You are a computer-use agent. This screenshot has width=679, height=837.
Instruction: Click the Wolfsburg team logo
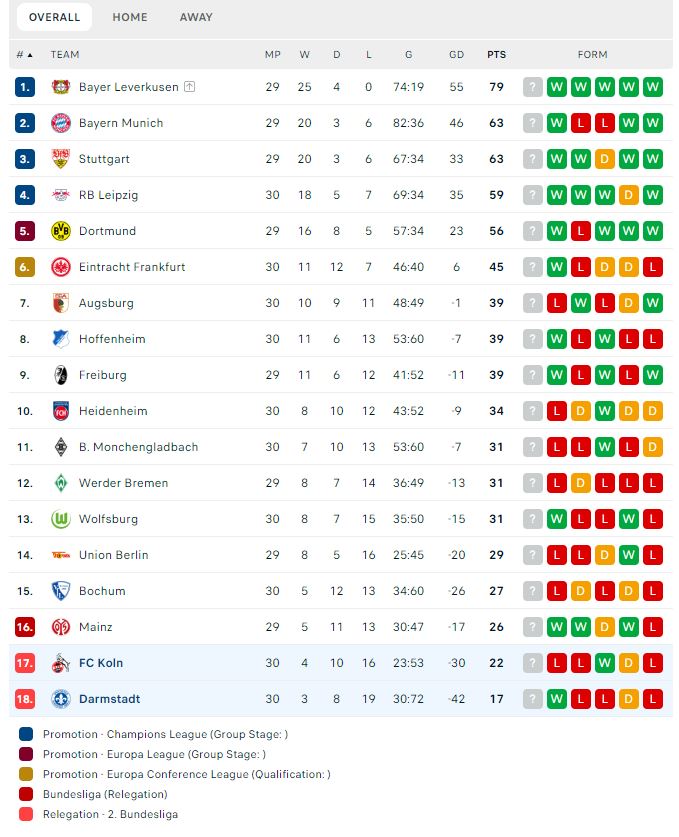[60, 519]
